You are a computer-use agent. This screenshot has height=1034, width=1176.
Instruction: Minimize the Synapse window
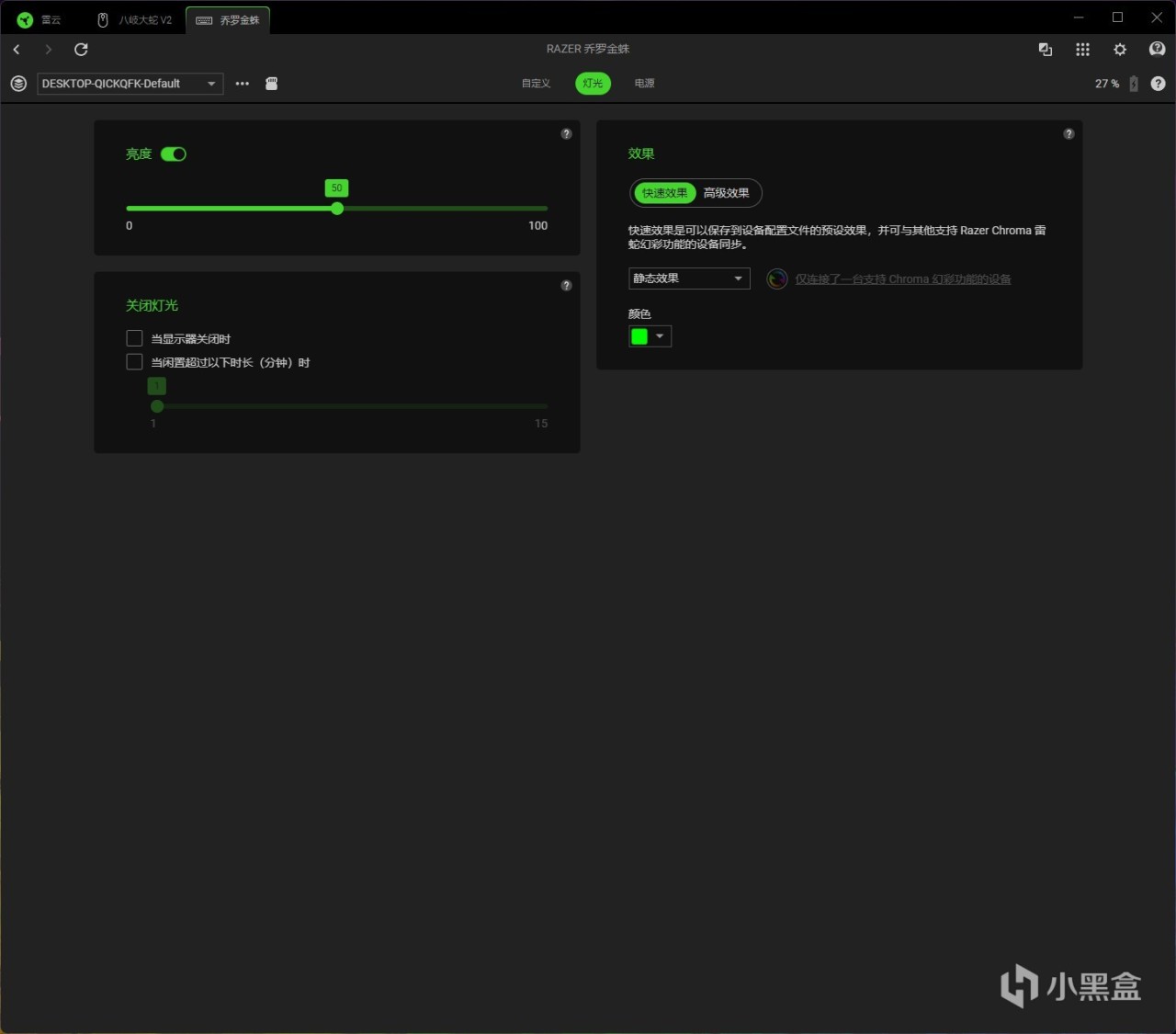pyautogui.click(x=1079, y=17)
